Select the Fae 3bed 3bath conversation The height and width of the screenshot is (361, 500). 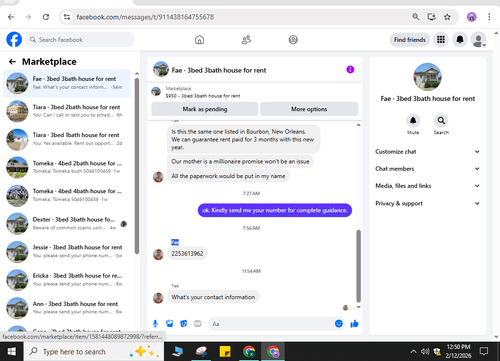pos(67,83)
